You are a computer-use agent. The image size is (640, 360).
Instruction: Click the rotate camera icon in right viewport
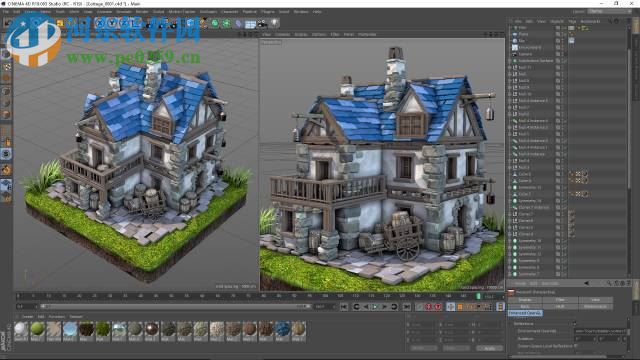tap(497, 35)
